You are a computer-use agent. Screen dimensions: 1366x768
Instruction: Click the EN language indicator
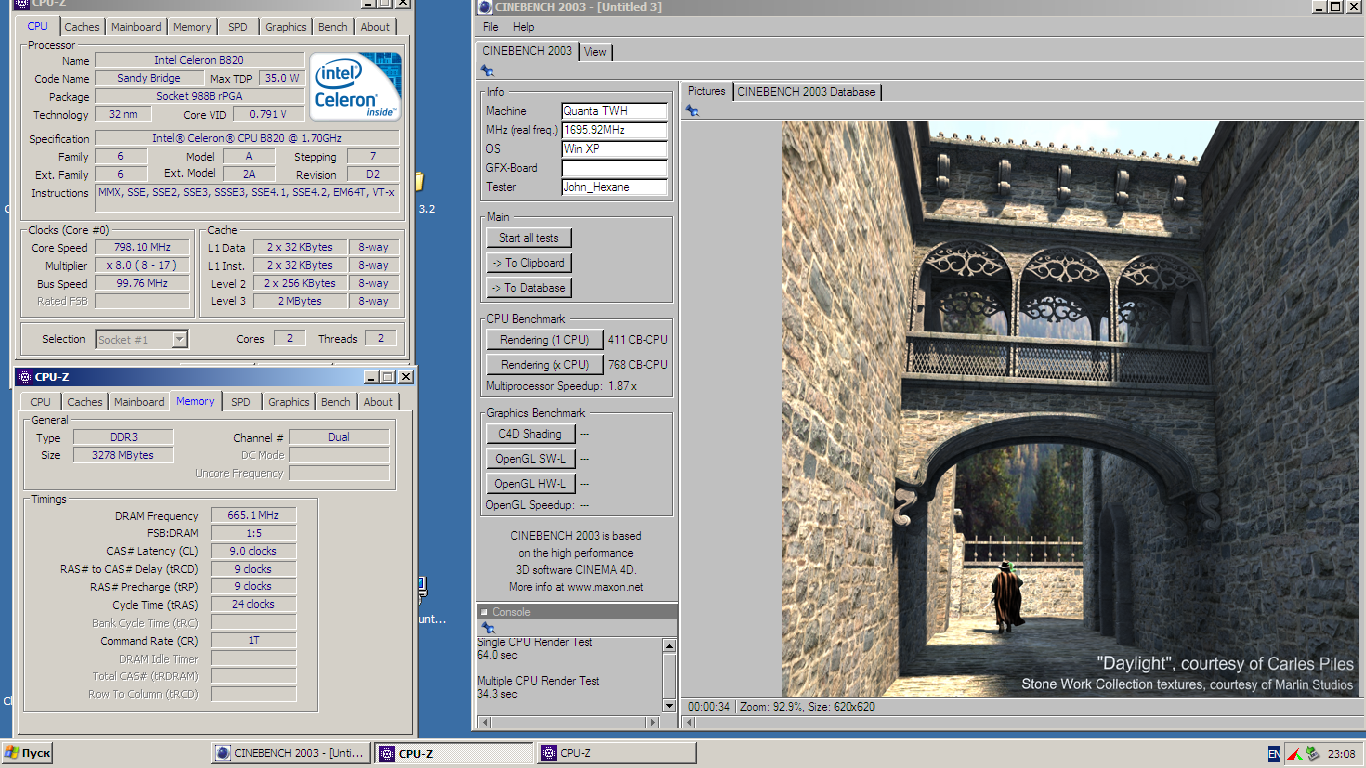tap(1273, 753)
